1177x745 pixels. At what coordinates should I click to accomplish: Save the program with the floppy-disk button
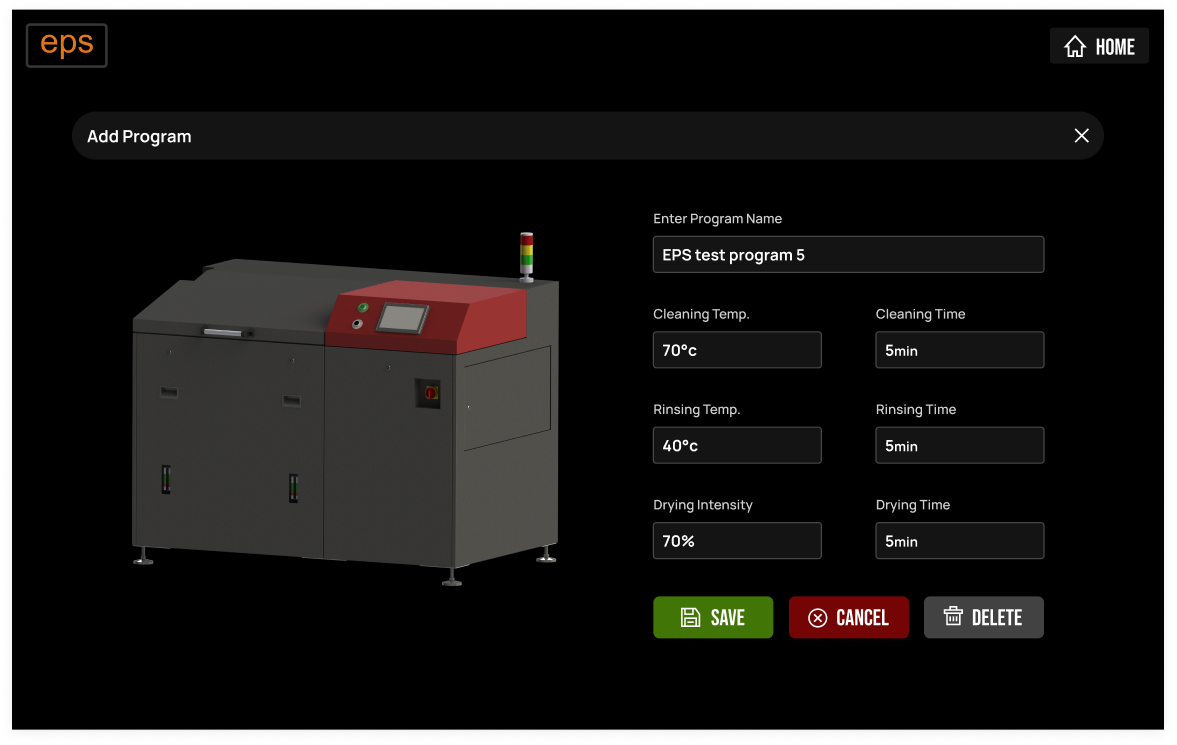[713, 618]
